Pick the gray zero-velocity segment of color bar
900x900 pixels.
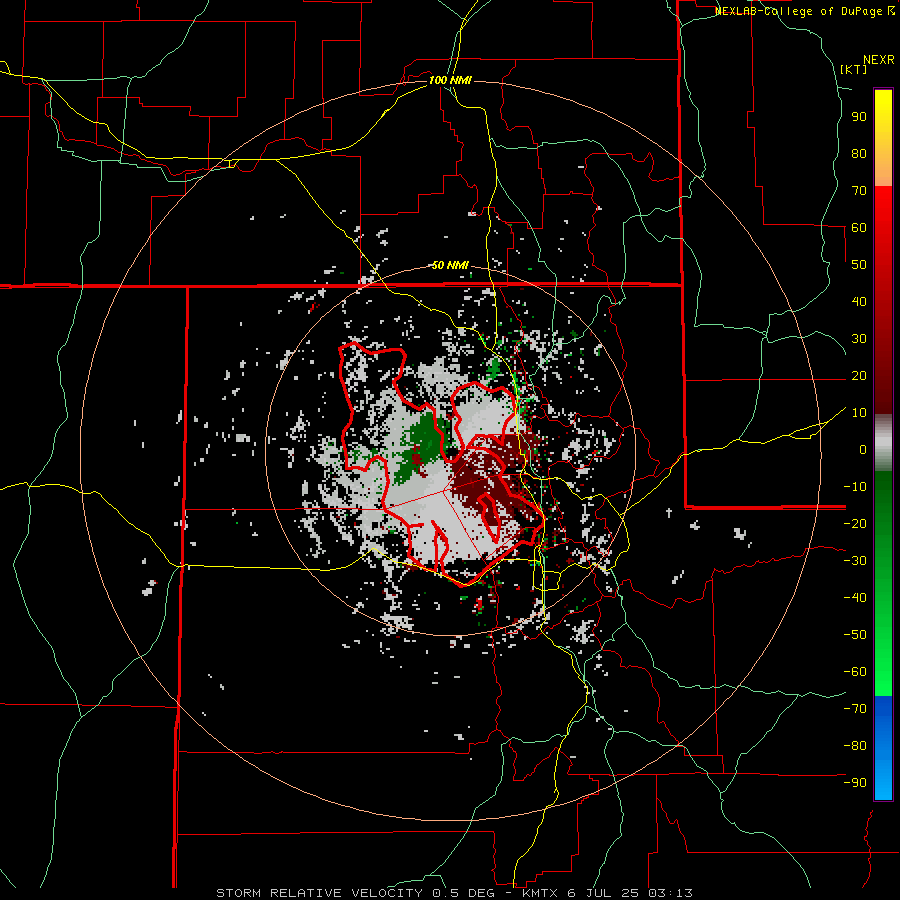(883, 443)
